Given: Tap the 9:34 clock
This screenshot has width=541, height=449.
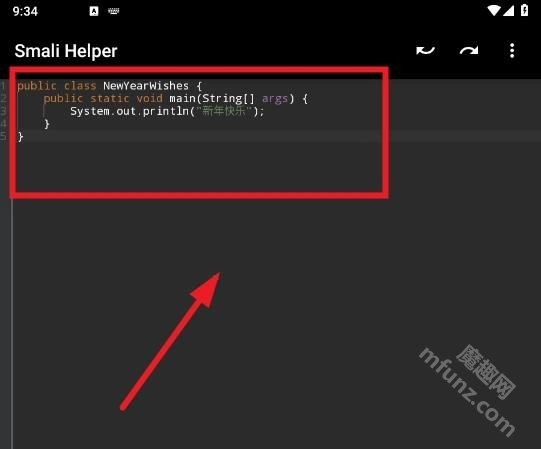Looking at the screenshot, I should click(x=25, y=11).
